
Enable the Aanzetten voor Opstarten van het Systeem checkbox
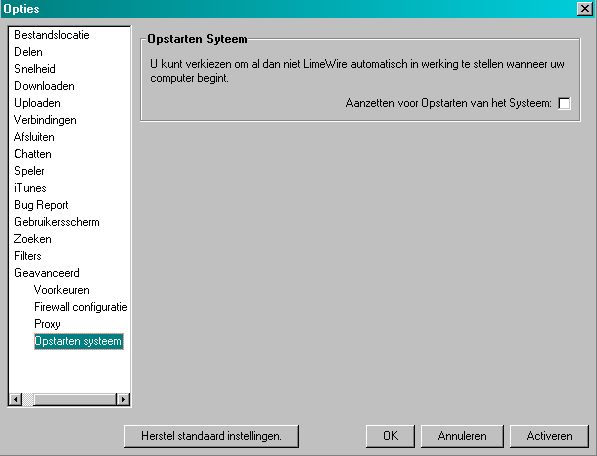564,103
